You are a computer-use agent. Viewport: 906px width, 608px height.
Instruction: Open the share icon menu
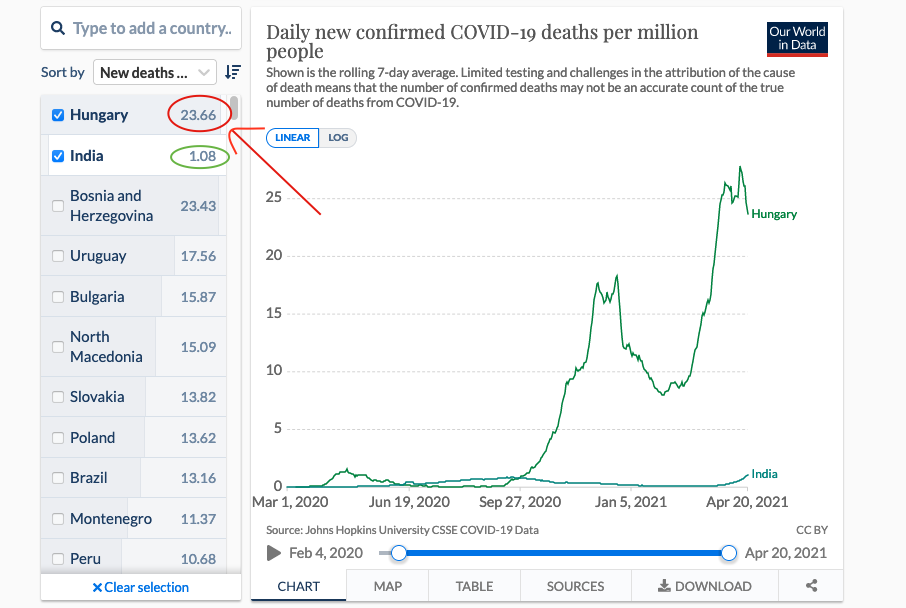pyautogui.click(x=812, y=585)
